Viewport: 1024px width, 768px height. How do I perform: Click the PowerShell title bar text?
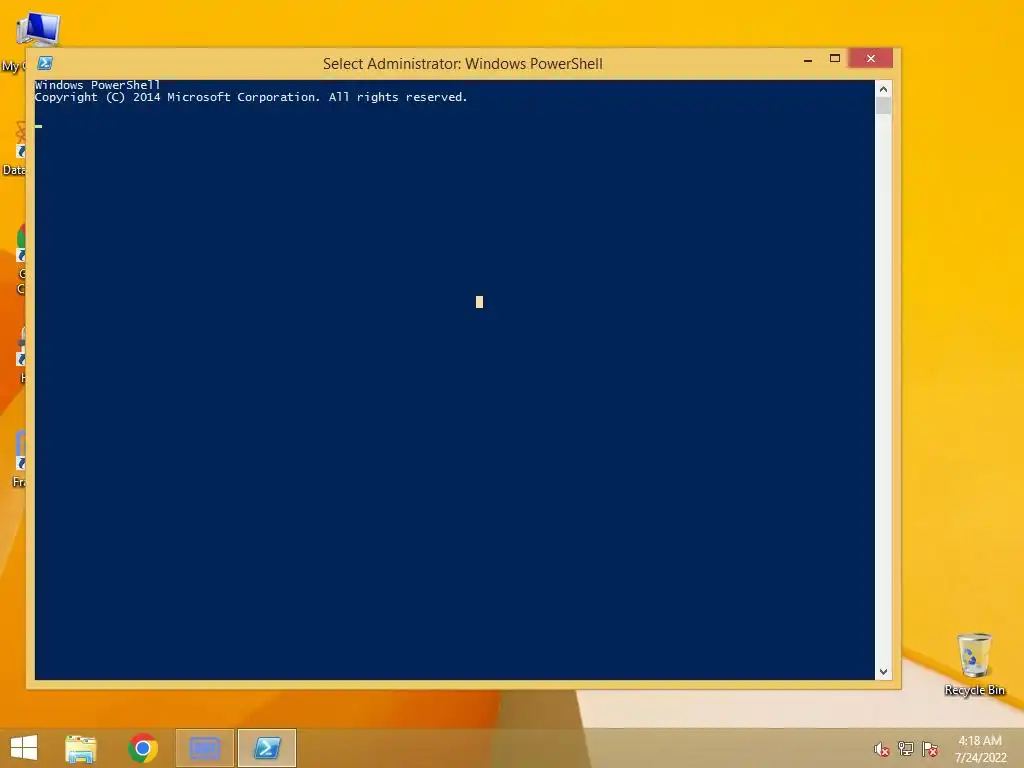(x=462, y=64)
